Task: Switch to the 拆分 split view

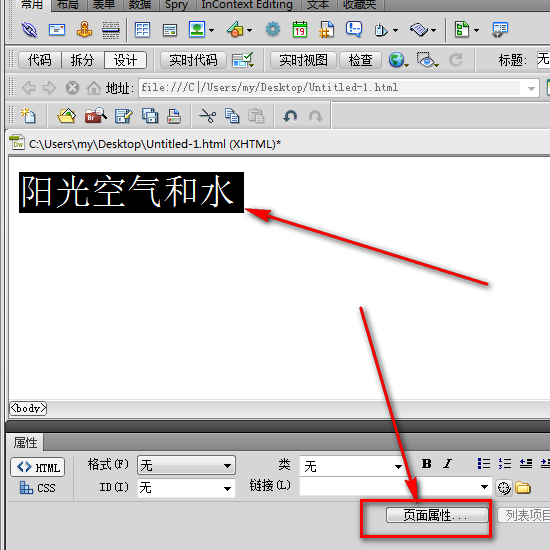Action: coord(83,60)
